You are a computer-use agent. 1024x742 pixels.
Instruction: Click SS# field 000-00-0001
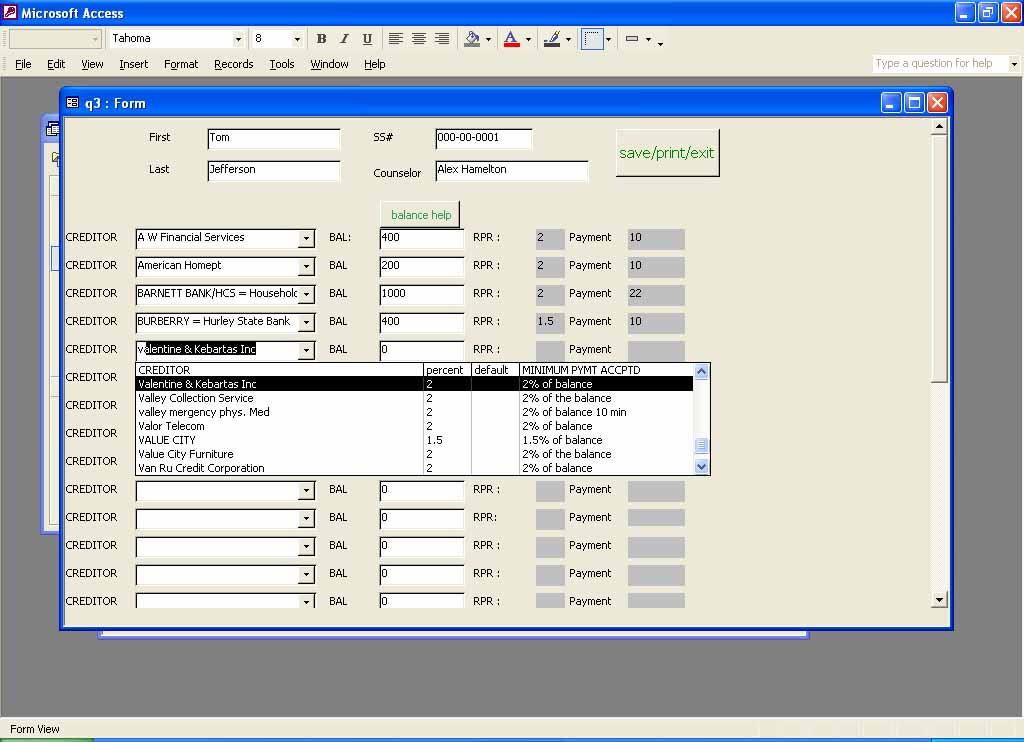point(484,138)
